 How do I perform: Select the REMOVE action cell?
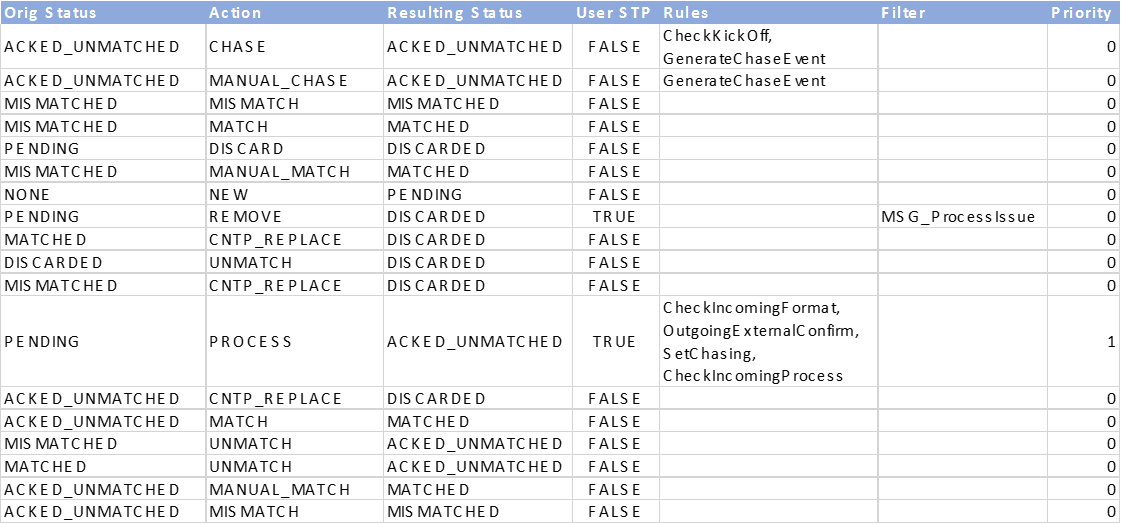tap(295, 217)
